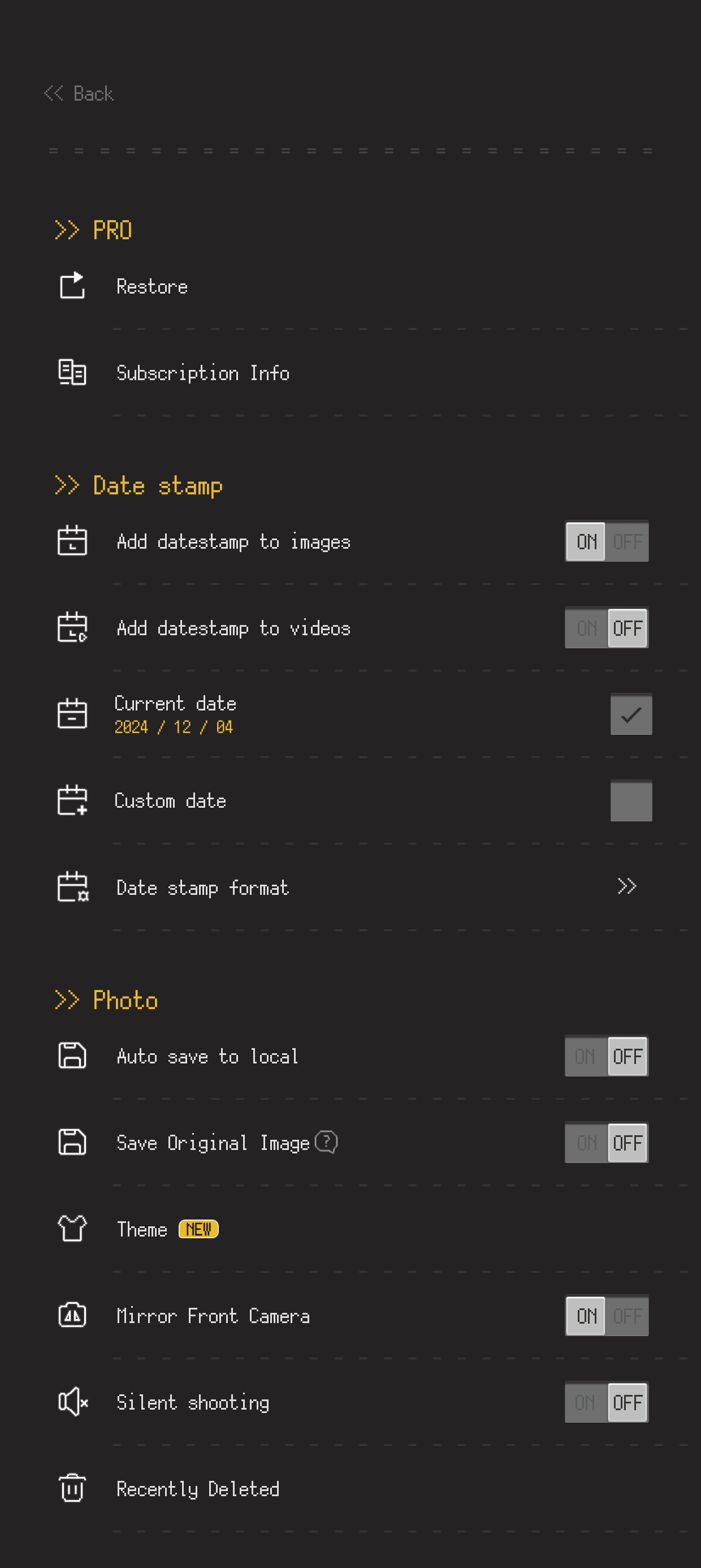Viewport: 701px width, 1568px height.
Task: Toggle Add datestamp to images switch
Action: 607,541
